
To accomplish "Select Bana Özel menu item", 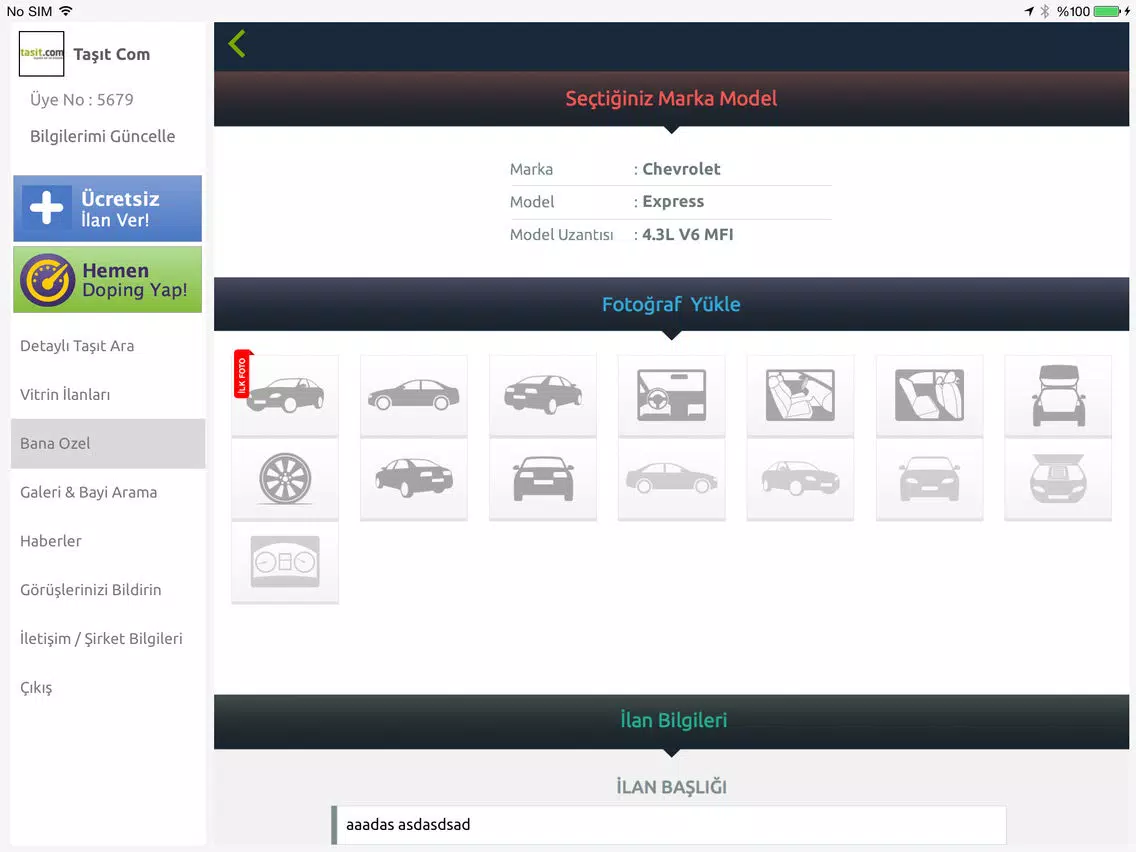I will tap(108, 443).
